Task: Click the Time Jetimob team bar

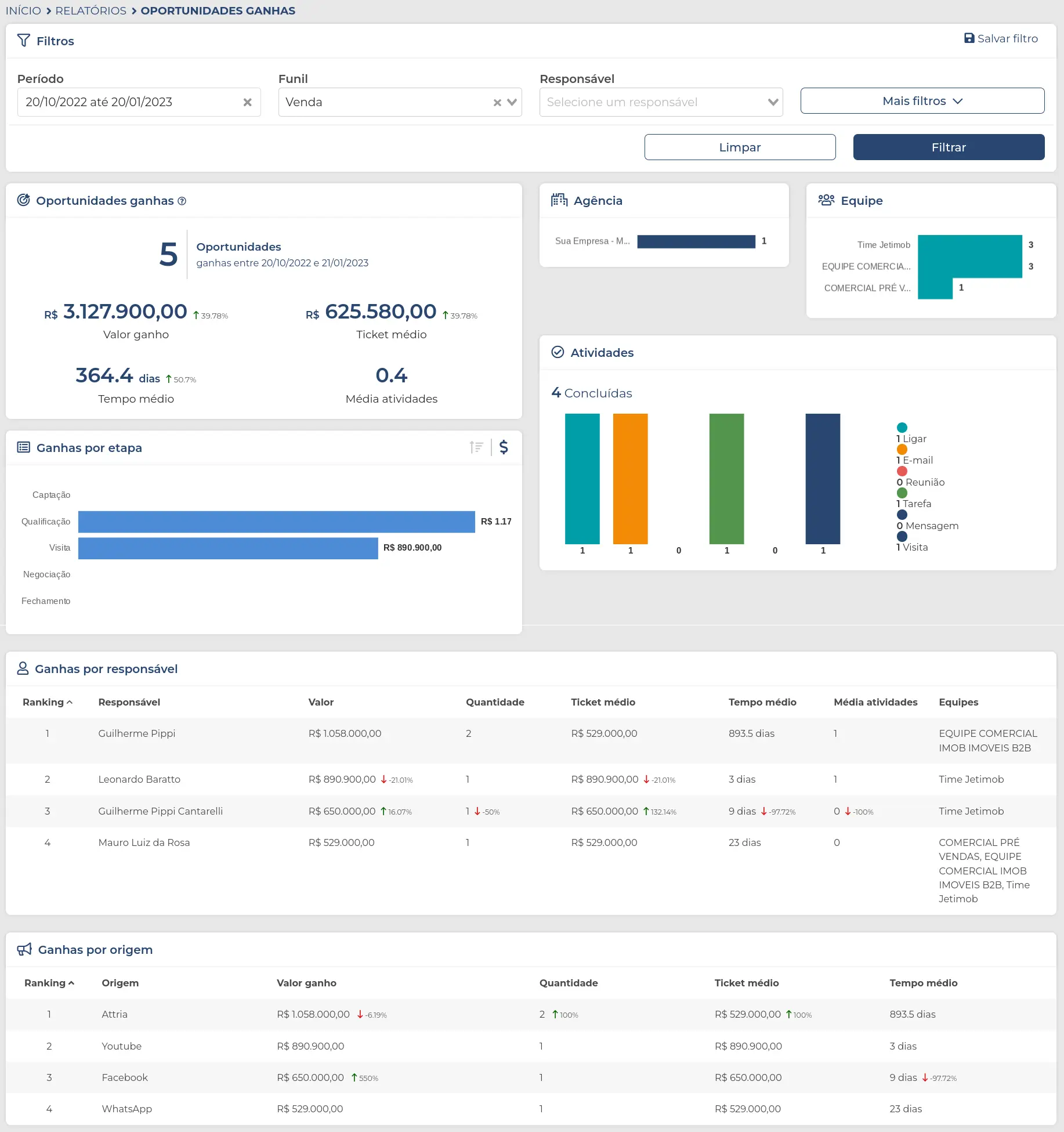Action: (969, 245)
